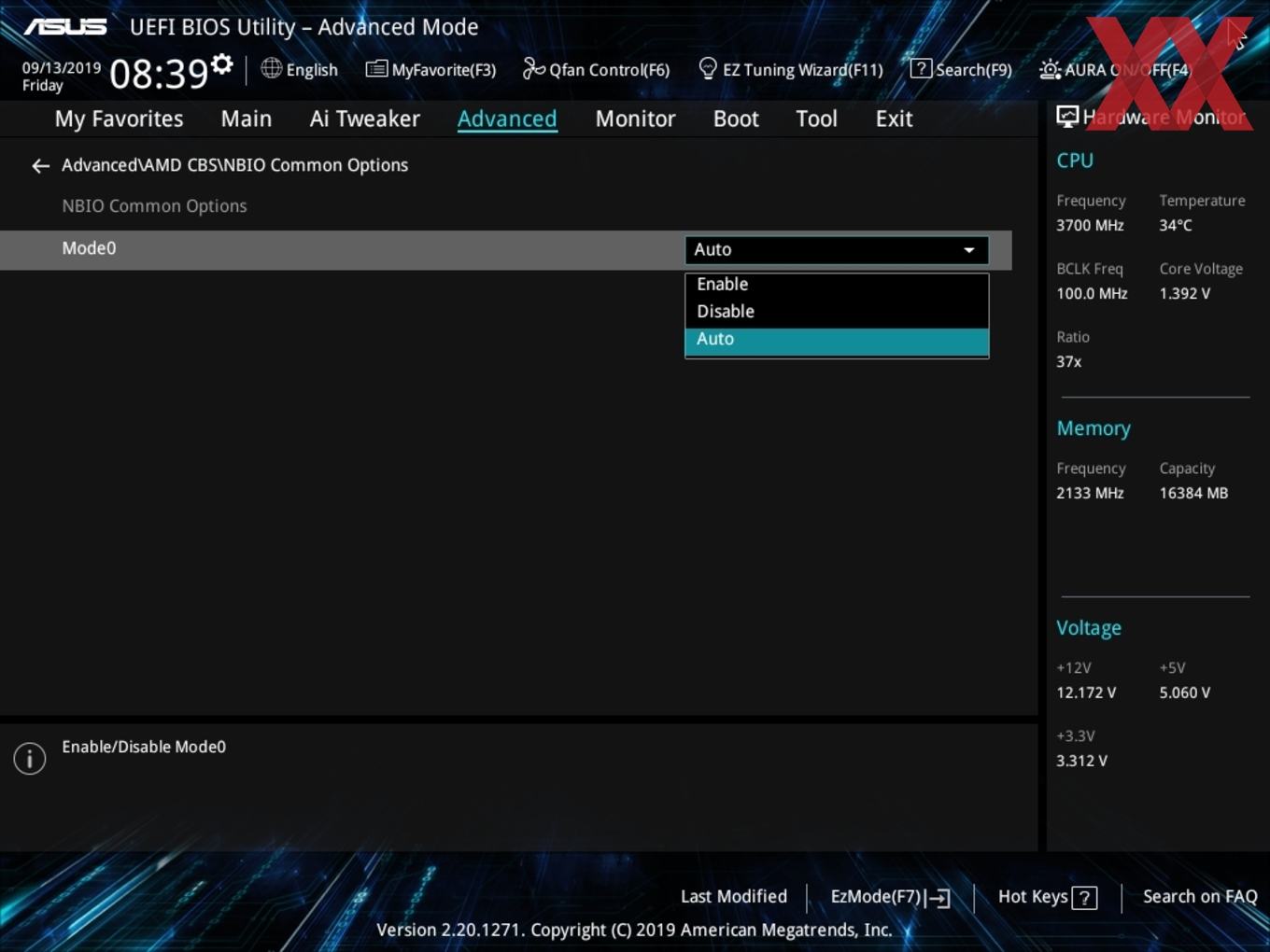The image size is (1270, 952).
Task: Click +12V value 12.172 V
Action: (1086, 693)
